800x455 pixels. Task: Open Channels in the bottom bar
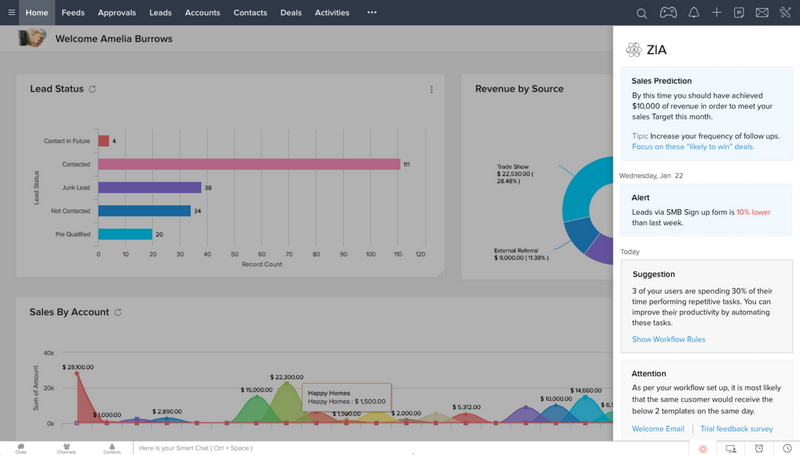click(x=66, y=449)
